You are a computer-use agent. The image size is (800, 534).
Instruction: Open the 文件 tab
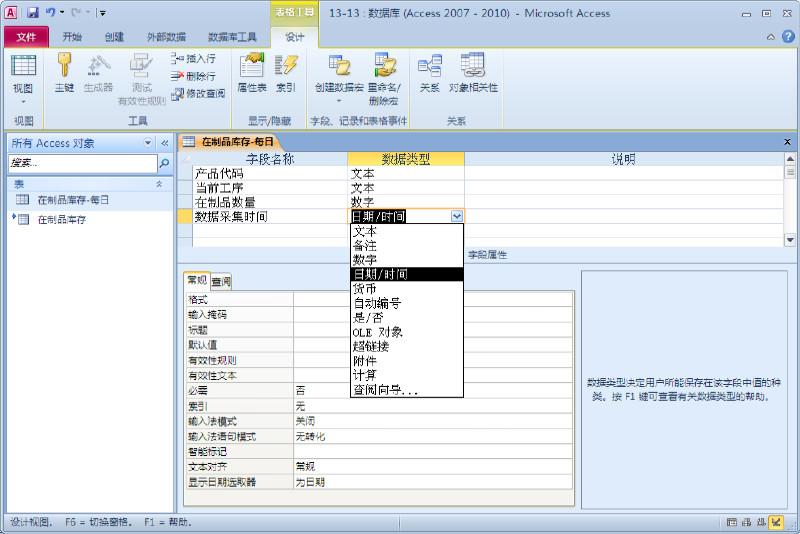[26, 37]
